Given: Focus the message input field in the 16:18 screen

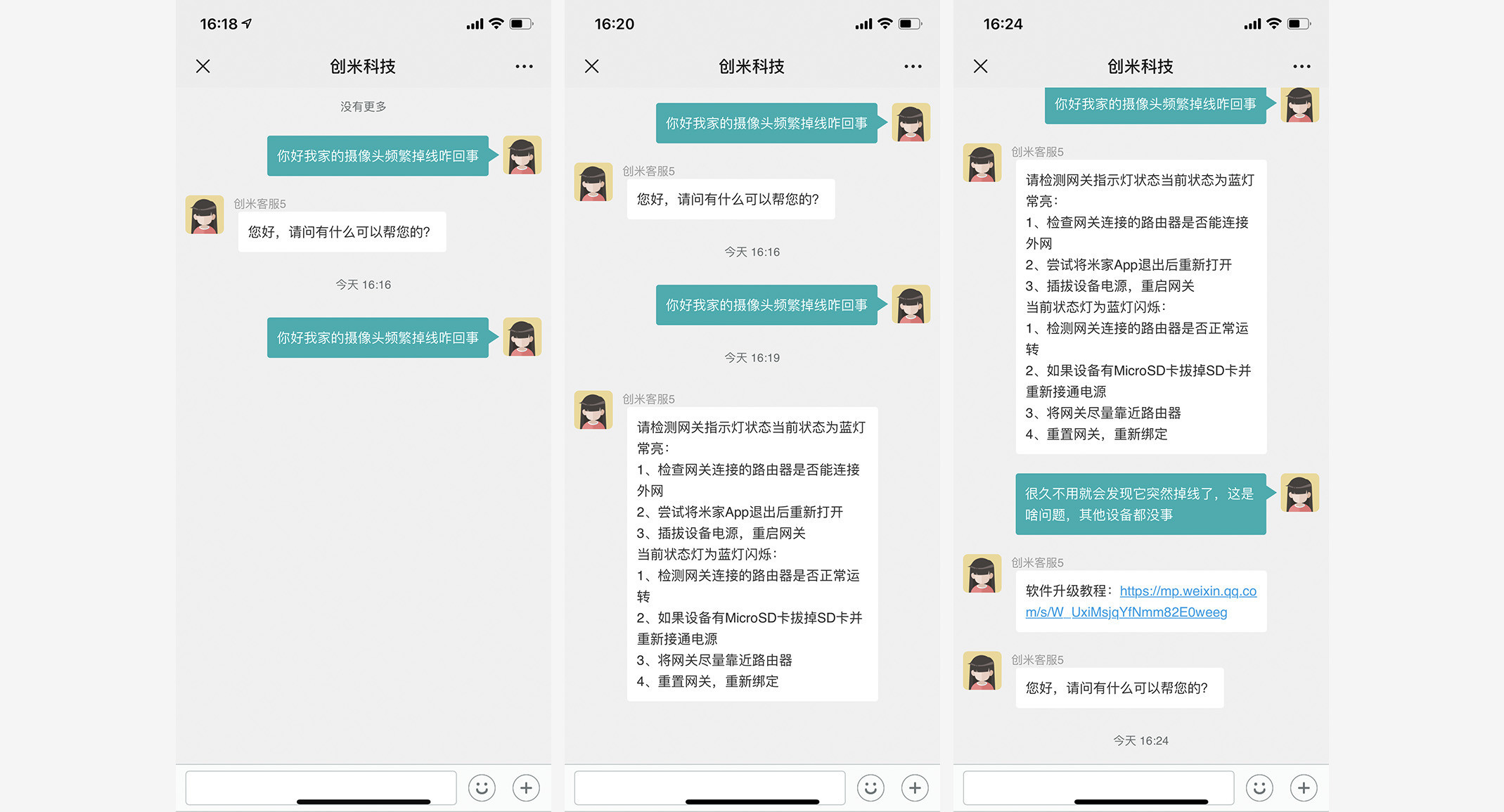Looking at the screenshot, I should pyautogui.click(x=321, y=787).
